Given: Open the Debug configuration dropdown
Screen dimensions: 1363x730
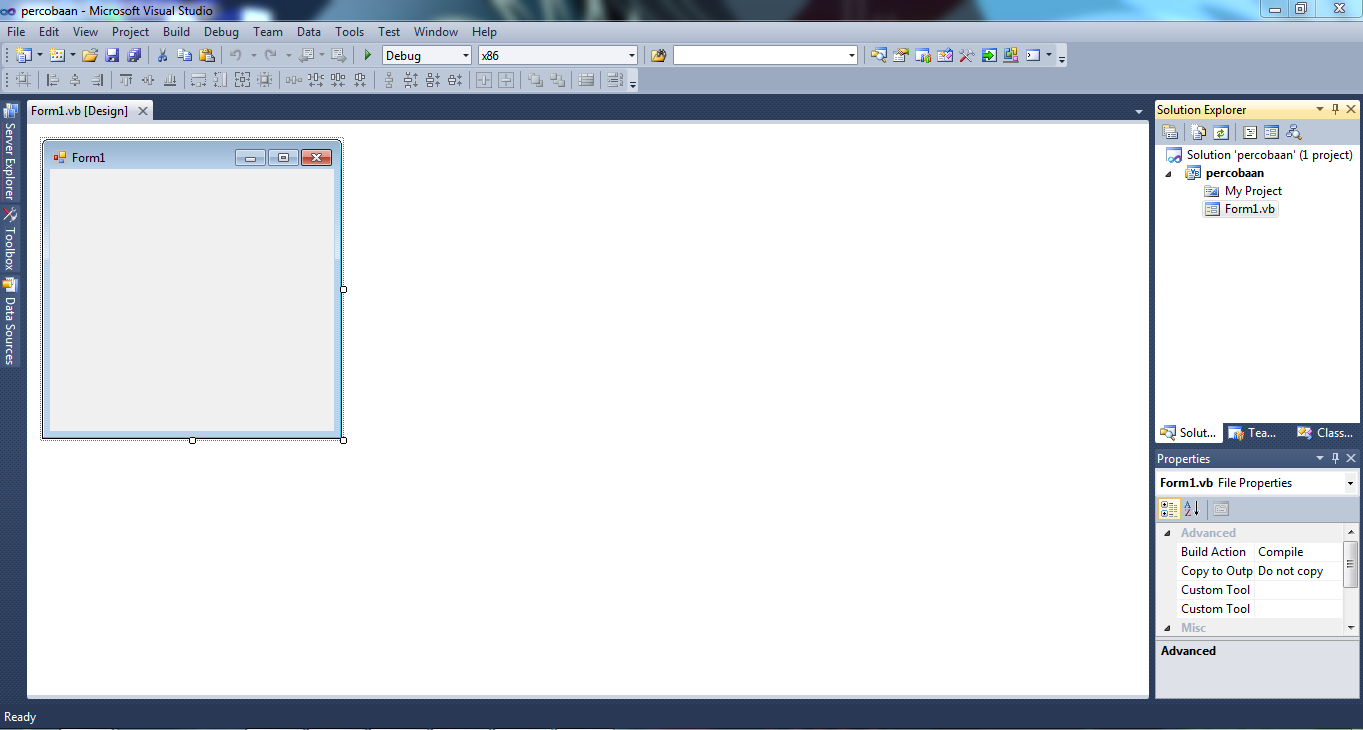Looking at the screenshot, I should coord(466,55).
